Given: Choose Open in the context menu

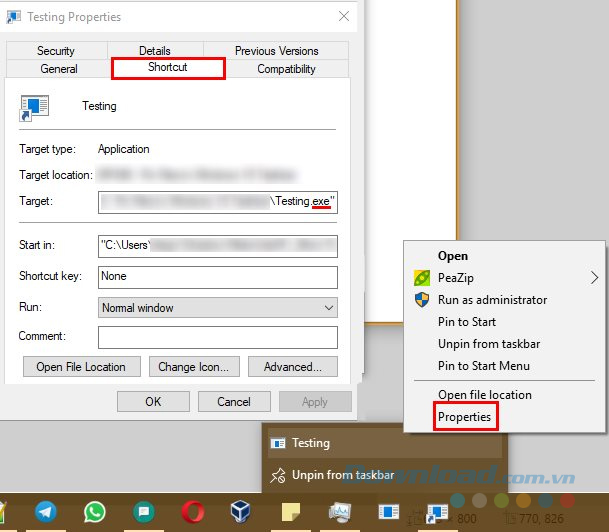Looking at the screenshot, I should pyautogui.click(x=452, y=256).
